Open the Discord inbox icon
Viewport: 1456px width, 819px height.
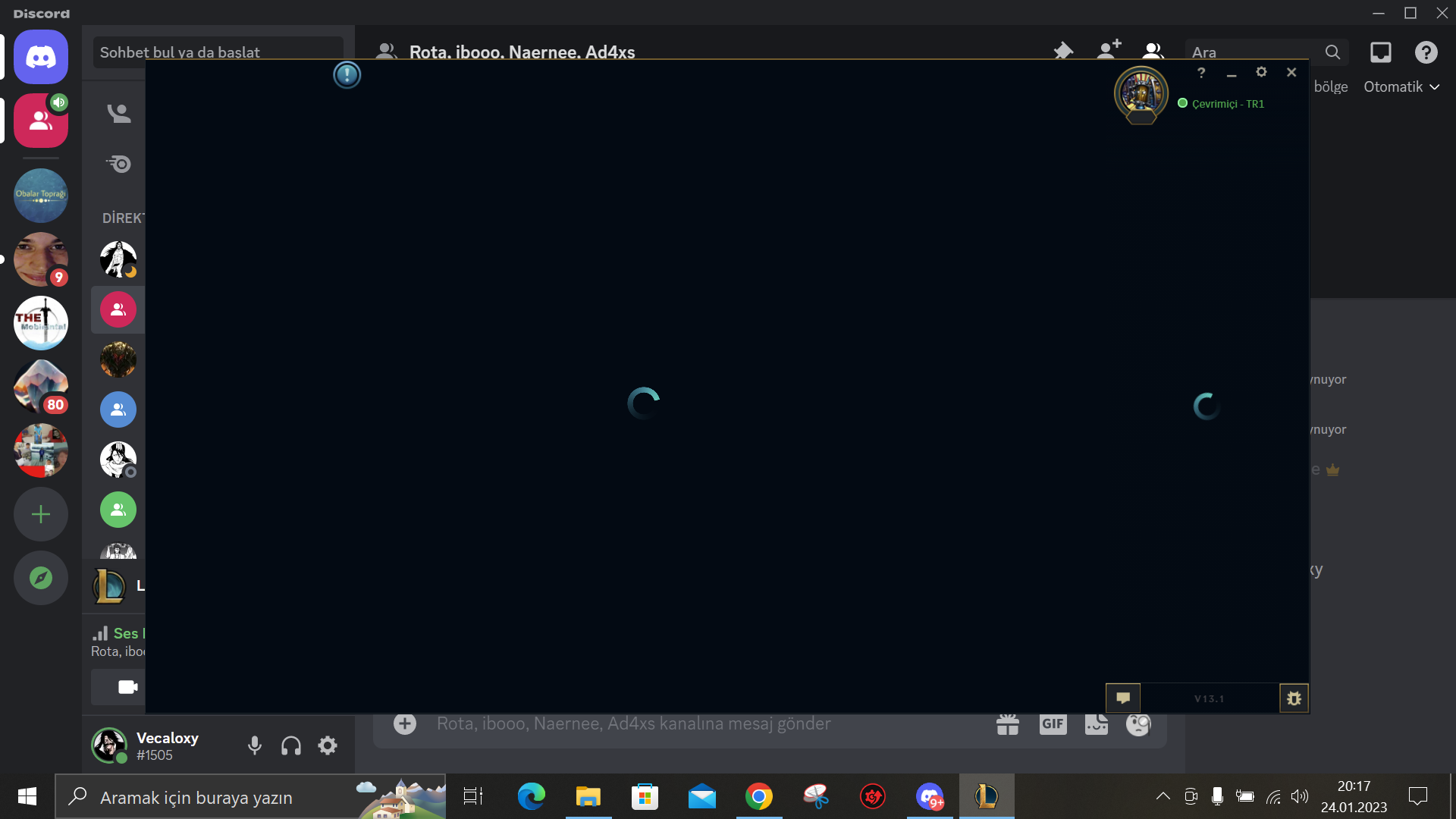pos(1380,52)
